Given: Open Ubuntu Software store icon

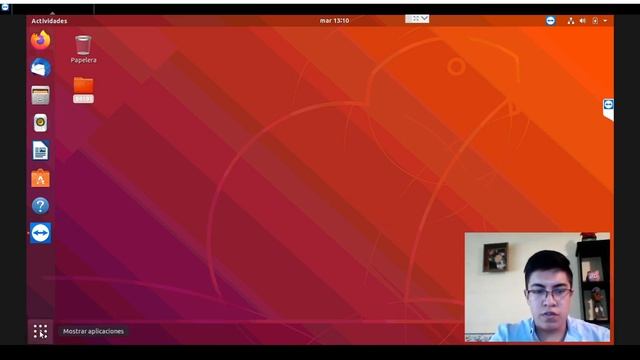Looking at the screenshot, I should (40, 178).
